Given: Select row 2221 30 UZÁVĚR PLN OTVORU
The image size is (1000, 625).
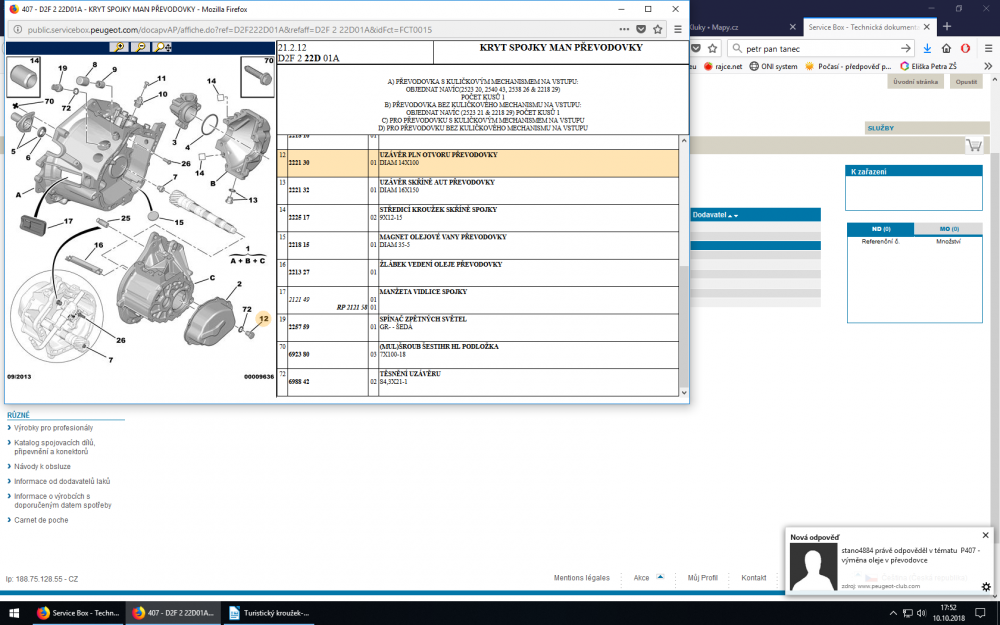Looking at the screenshot, I should click(x=478, y=163).
